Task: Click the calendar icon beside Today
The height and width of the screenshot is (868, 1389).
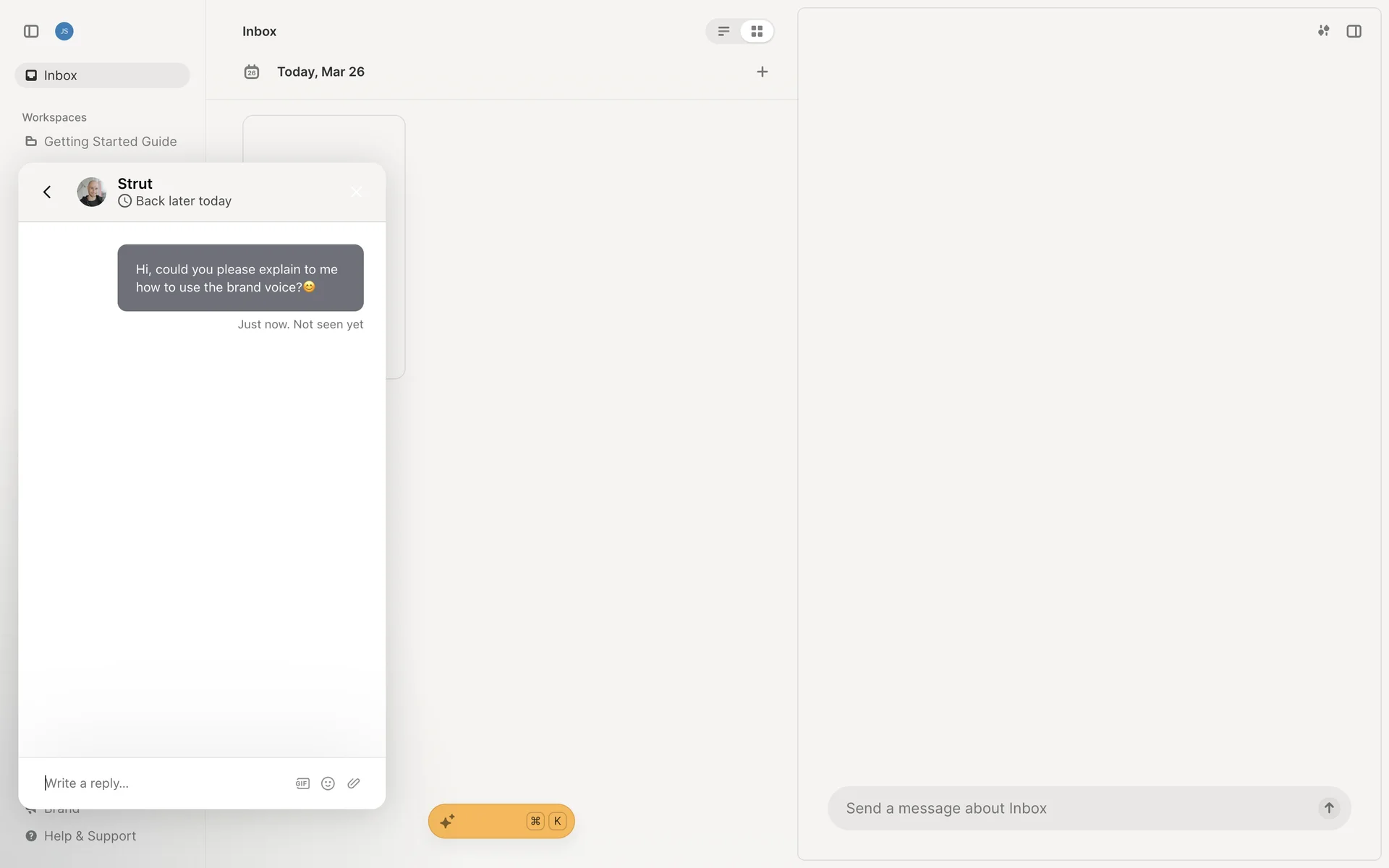Action: tap(252, 72)
